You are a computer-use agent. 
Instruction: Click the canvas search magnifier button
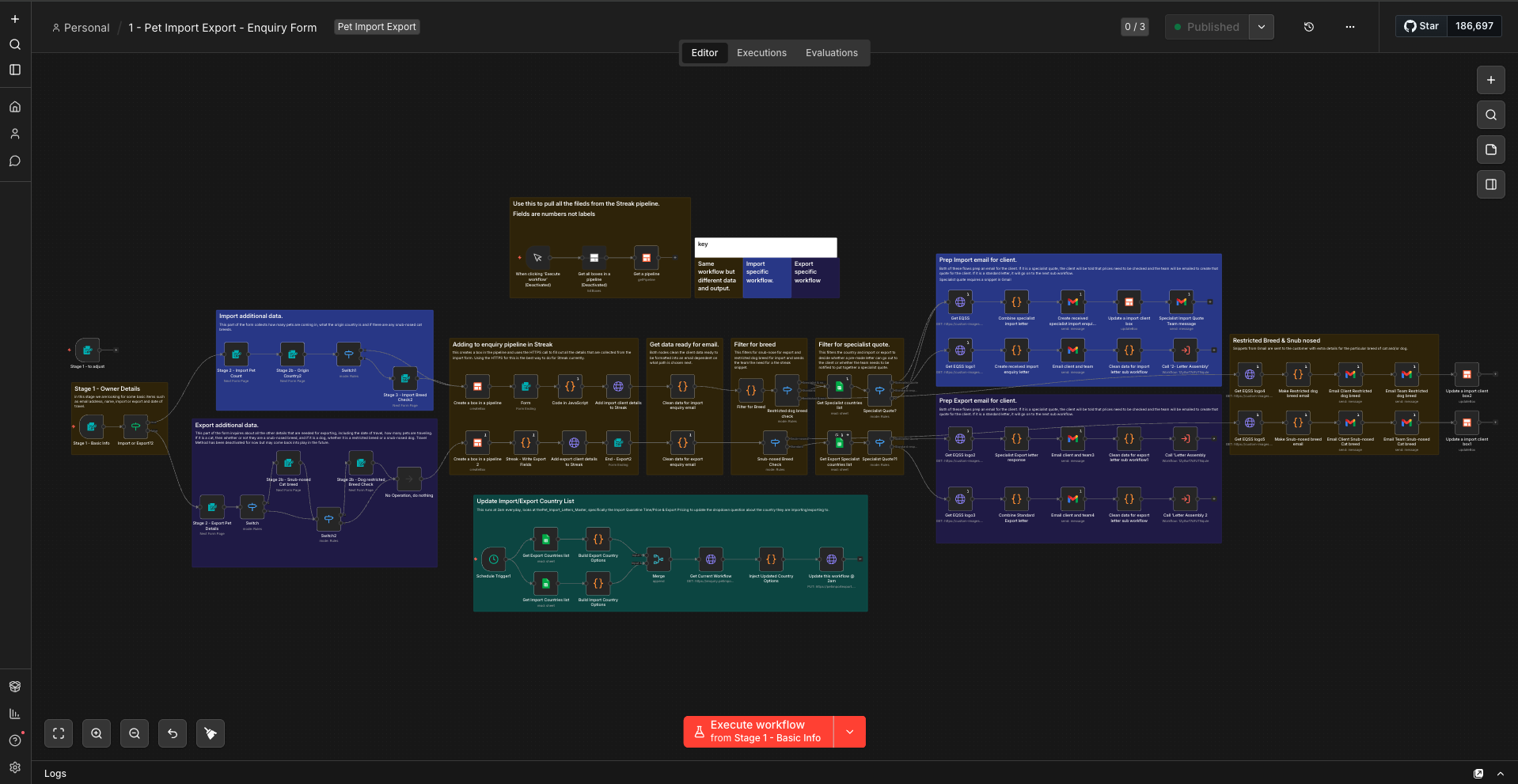click(1491, 115)
